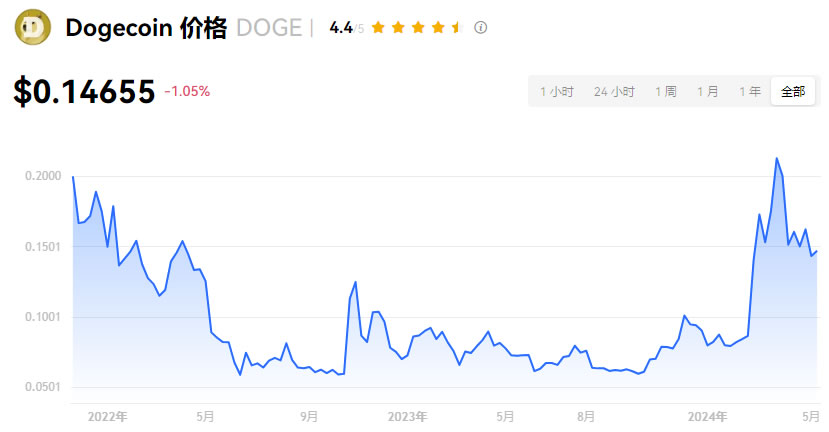Viewport: 829px width, 432px height.
Task: Click the Dogecoin 价格 heading
Action: [x=146, y=27]
